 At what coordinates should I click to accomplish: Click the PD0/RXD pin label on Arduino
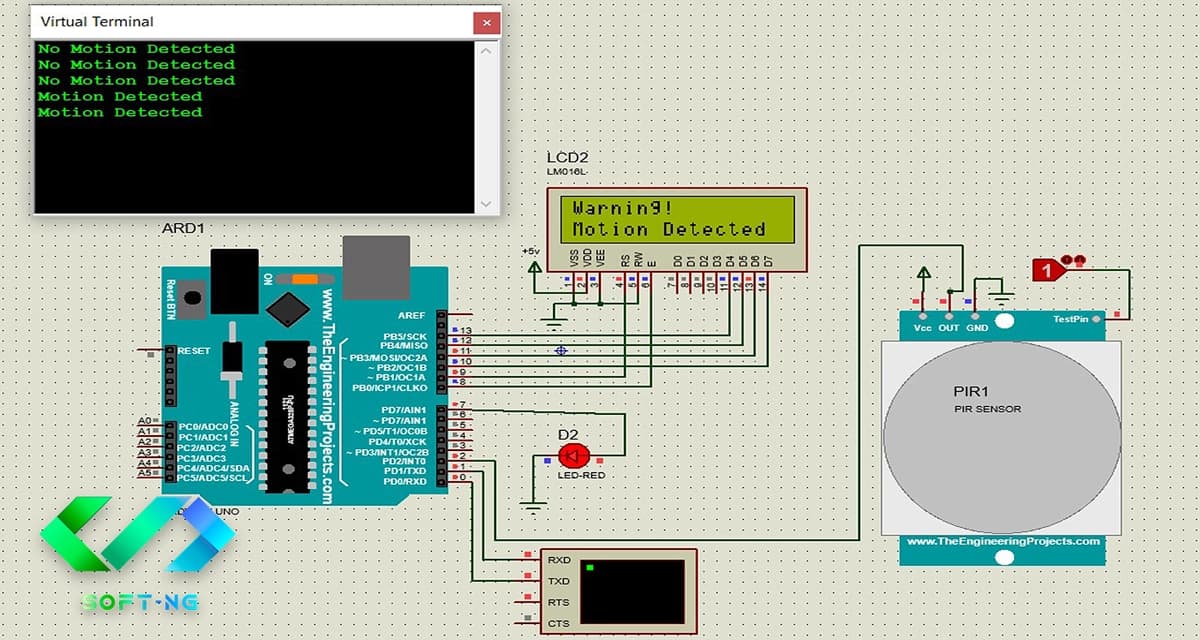coord(405,481)
